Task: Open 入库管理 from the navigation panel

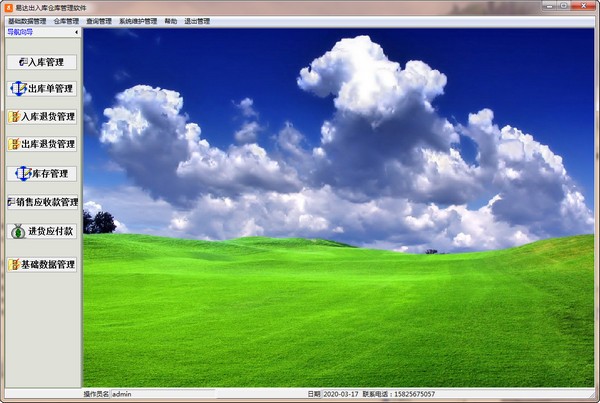Action: (x=42, y=62)
